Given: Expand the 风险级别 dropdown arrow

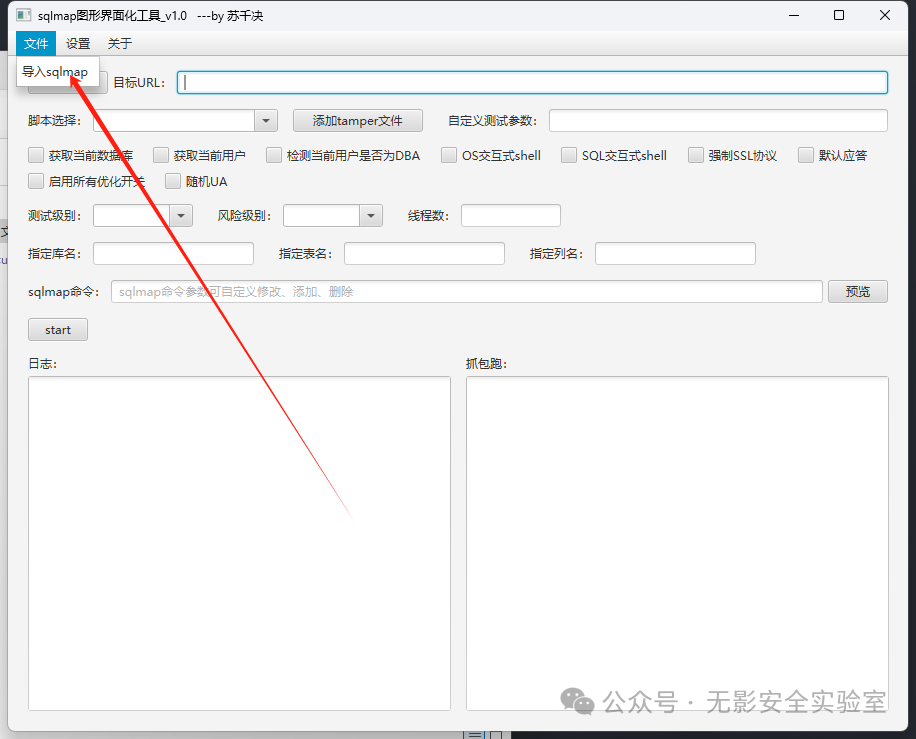Looking at the screenshot, I should 371,216.
